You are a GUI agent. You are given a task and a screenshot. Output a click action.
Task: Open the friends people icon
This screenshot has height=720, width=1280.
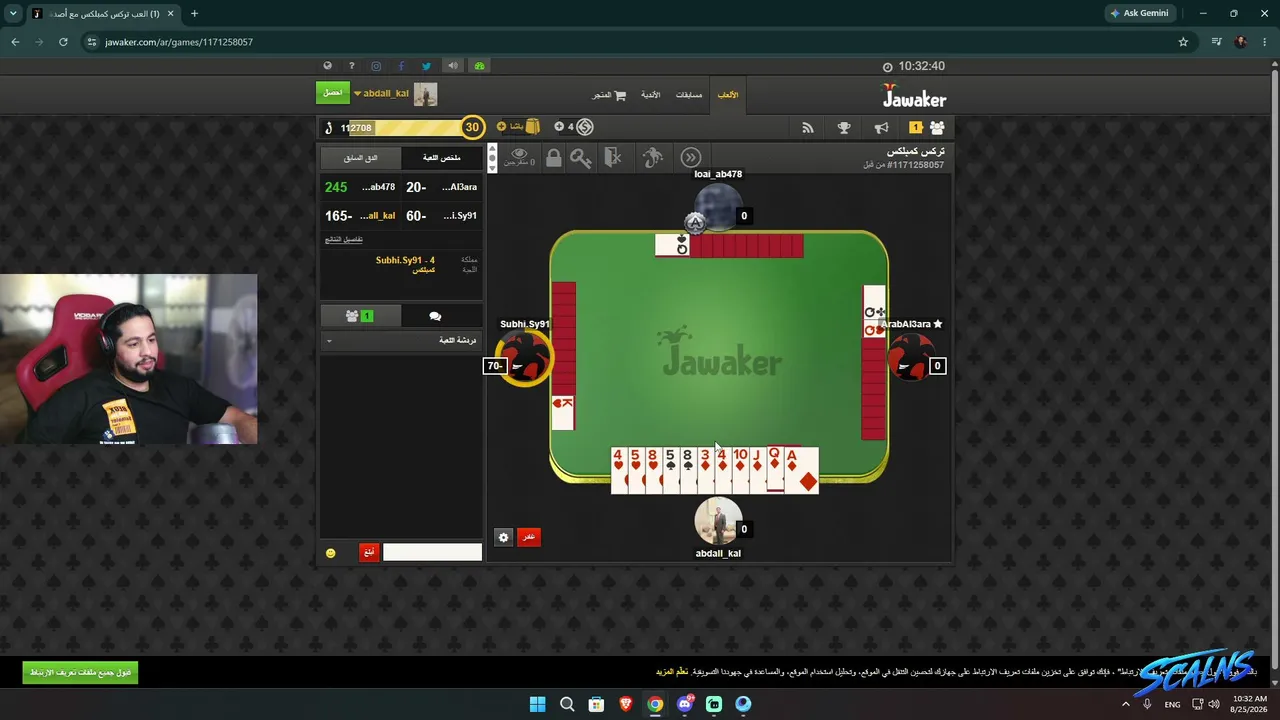937,127
